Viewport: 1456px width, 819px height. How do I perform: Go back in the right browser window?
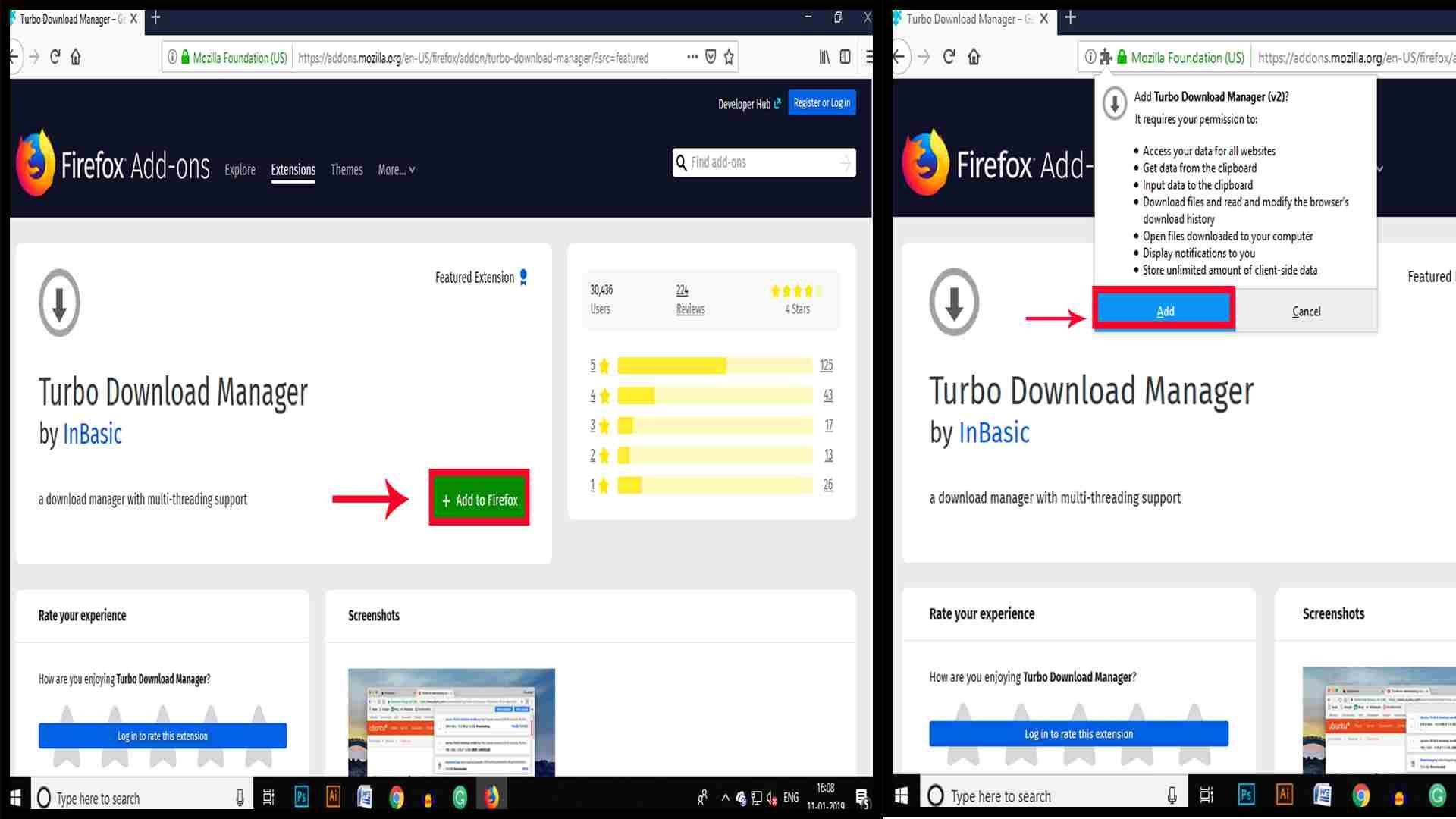(899, 57)
